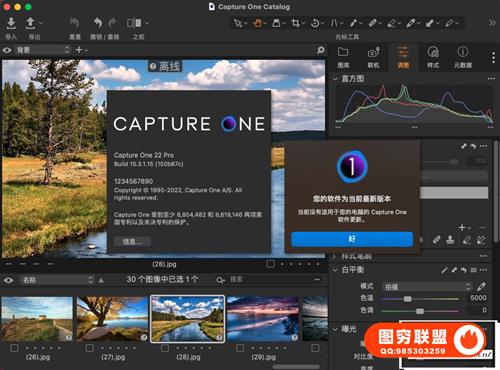Click the Export (导出) upload icon
The width and height of the screenshot is (500, 370).
point(30,23)
